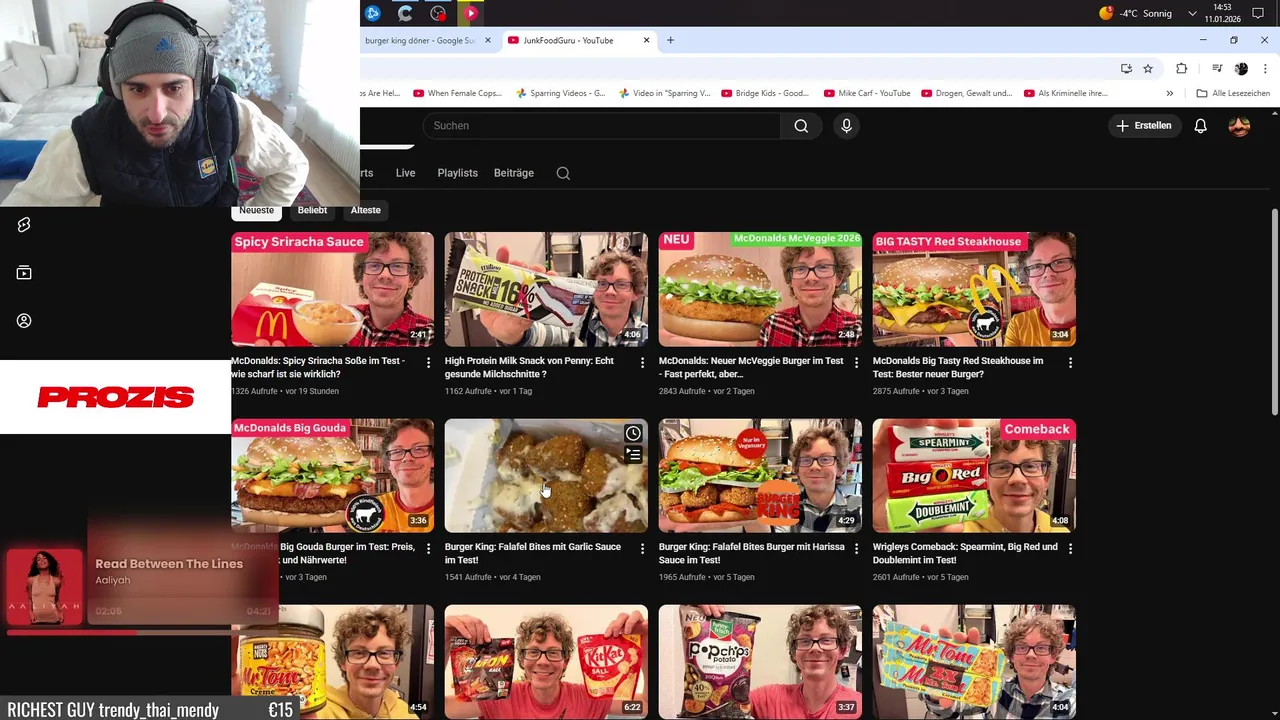Add Falafel Bites Garlic Sauce to Watch Later
This screenshot has width=1280, height=720.
click(633, 434)
